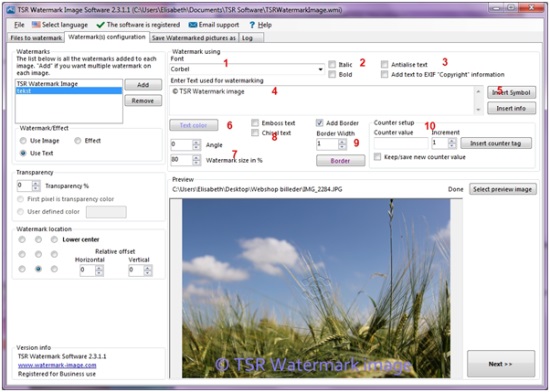Click the Email support envelope icon
The height and width of the screenshot is (392, 550).
pyautogui.click(x=193, y=25)
